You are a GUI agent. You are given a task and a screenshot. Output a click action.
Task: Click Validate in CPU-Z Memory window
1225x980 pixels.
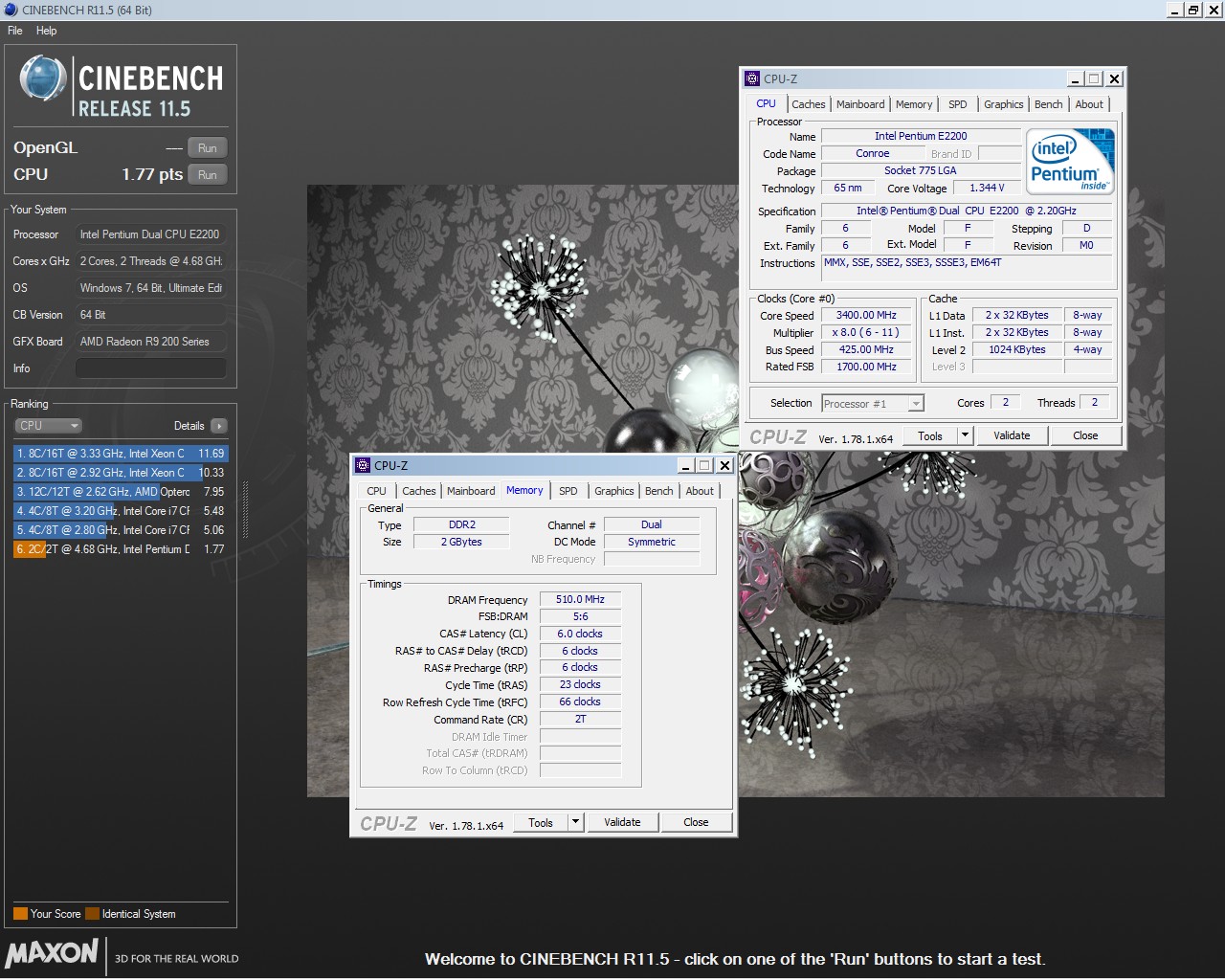(x=622, y=823)
